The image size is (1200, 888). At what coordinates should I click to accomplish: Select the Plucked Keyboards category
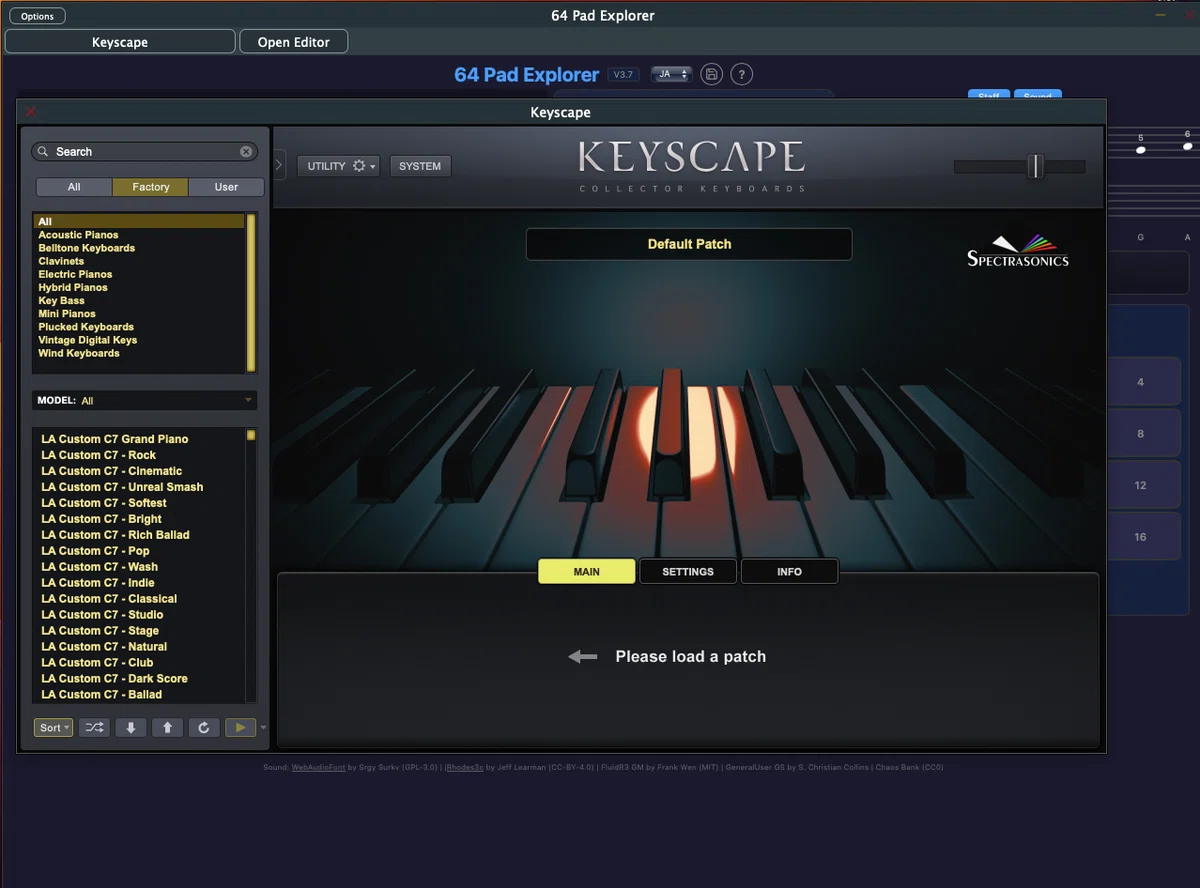[86, 327]
